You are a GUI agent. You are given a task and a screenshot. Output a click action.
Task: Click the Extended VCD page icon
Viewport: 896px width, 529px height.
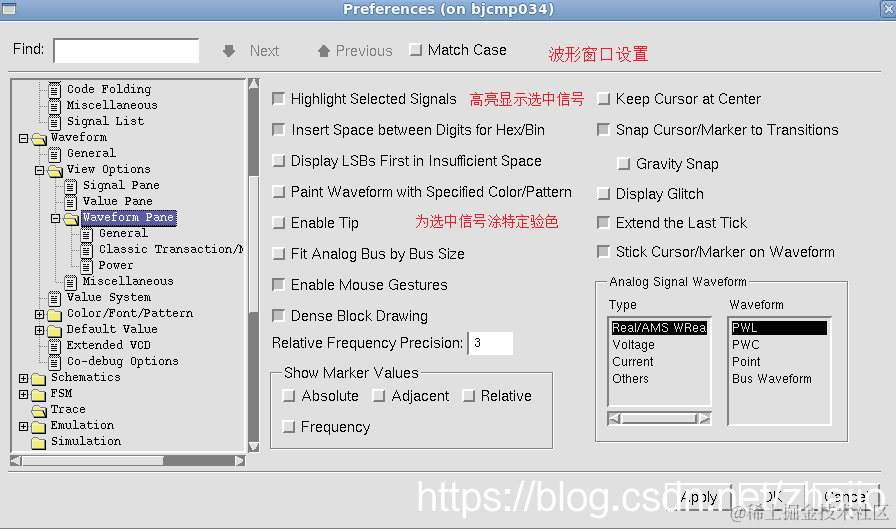click(x=55, y=346)
